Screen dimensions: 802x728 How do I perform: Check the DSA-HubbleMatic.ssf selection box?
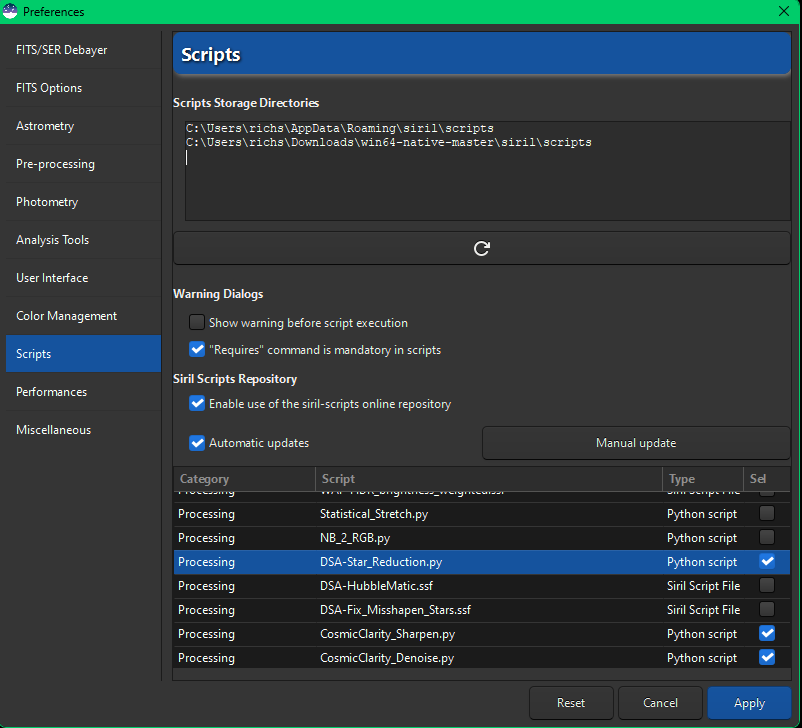(x=767, y=585)
